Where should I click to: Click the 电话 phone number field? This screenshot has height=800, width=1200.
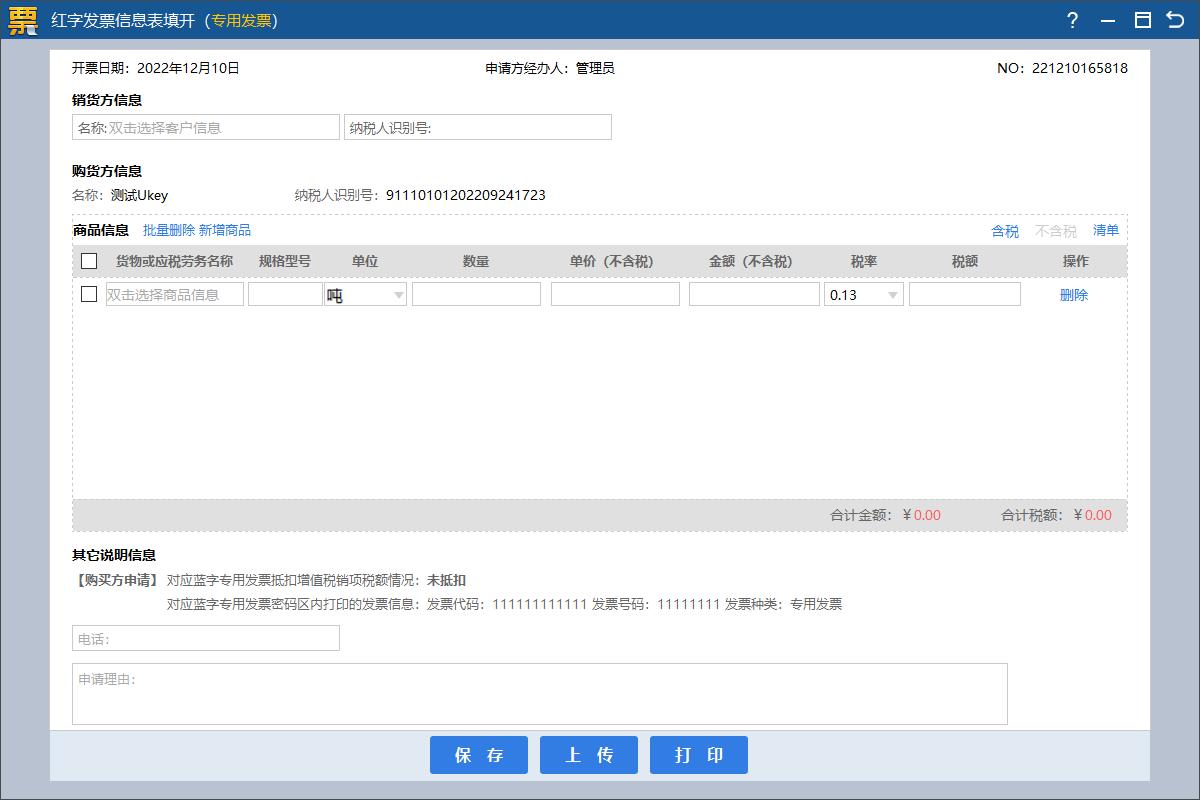206,637
